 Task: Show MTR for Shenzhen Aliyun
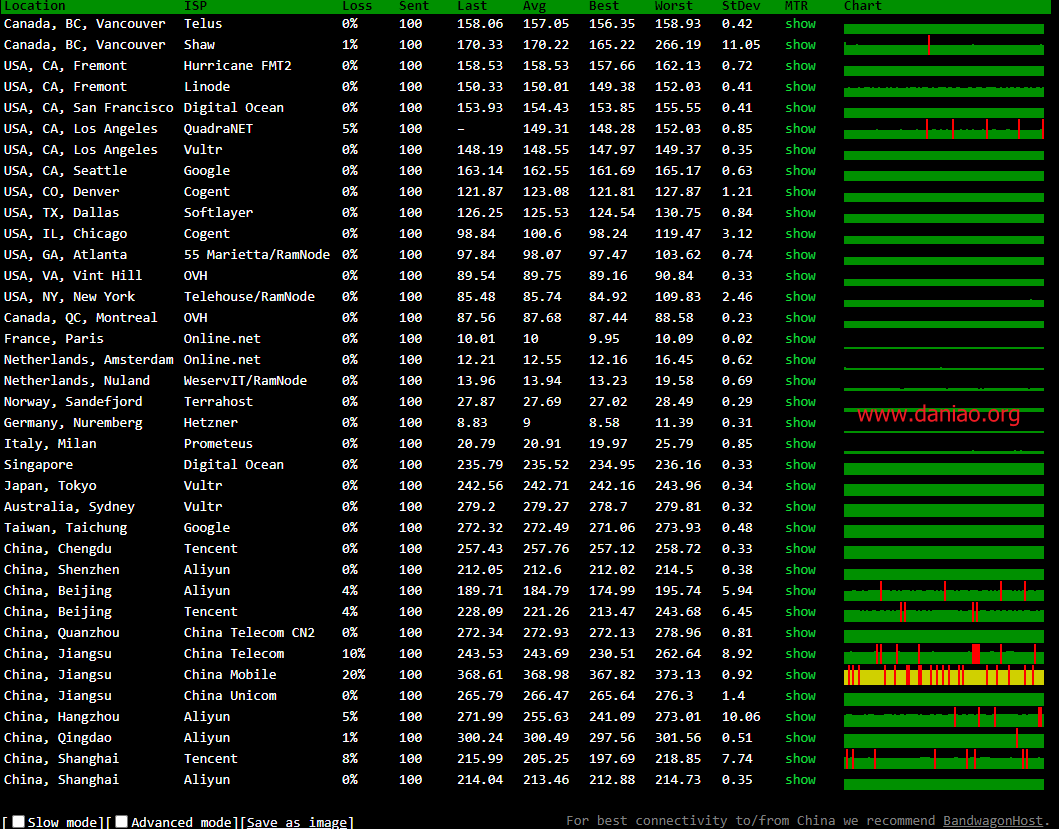tap(800, 569)
